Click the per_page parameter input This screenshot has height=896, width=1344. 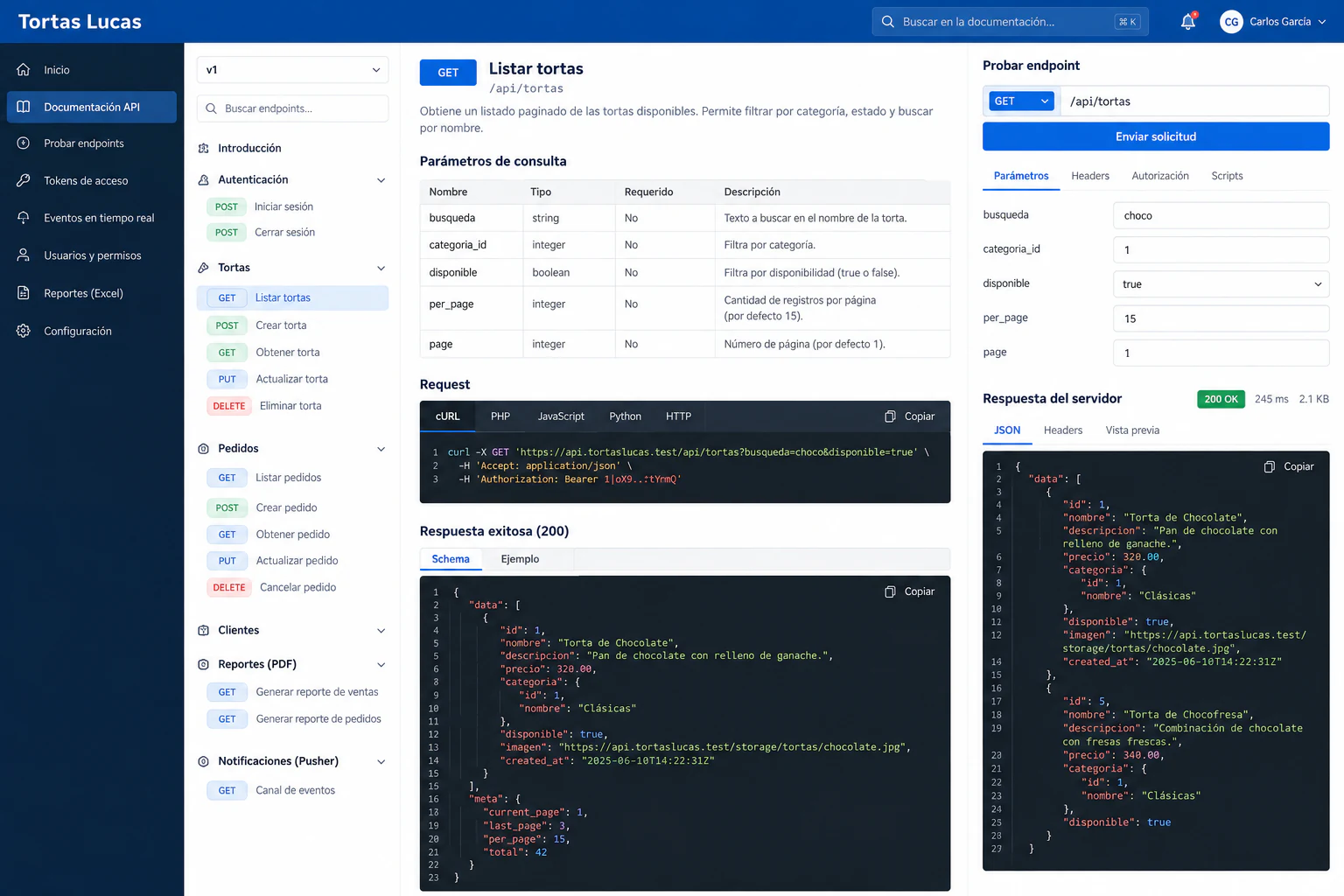[x=1221, y=318]
